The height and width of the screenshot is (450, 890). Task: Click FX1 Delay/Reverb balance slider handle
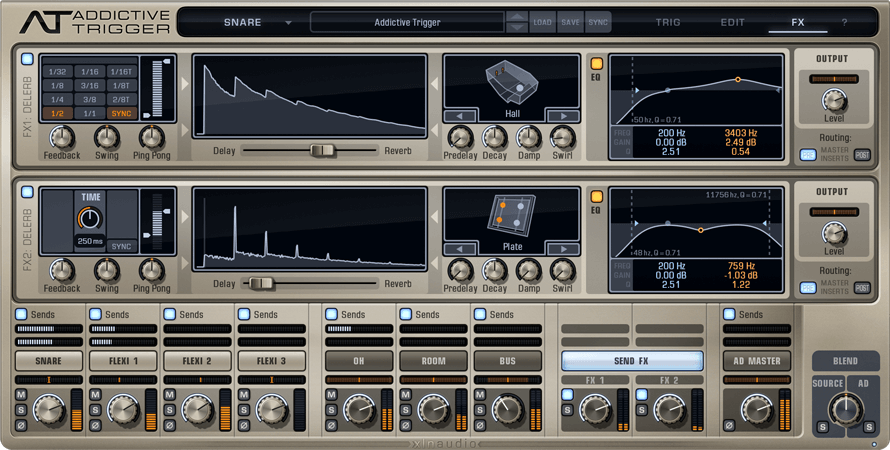click(x=322, y=150)
